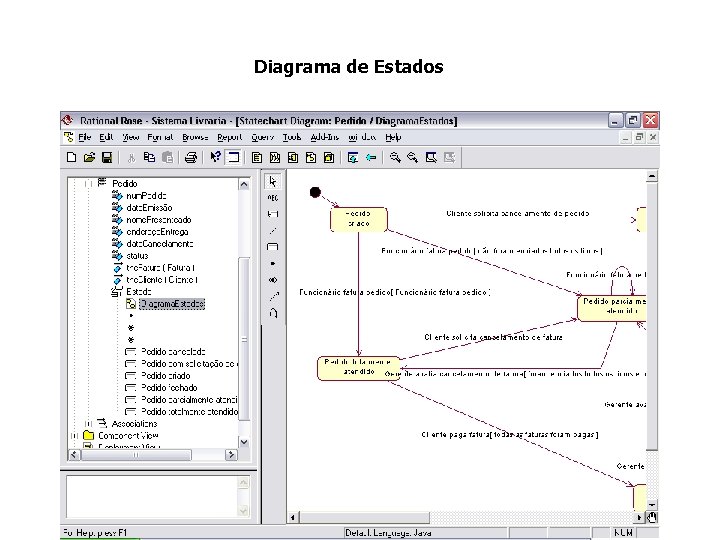Select the Anchor Note to Item tool
Image resolution: width=720 pixels, height=540 pixels.
coord(273,231)
